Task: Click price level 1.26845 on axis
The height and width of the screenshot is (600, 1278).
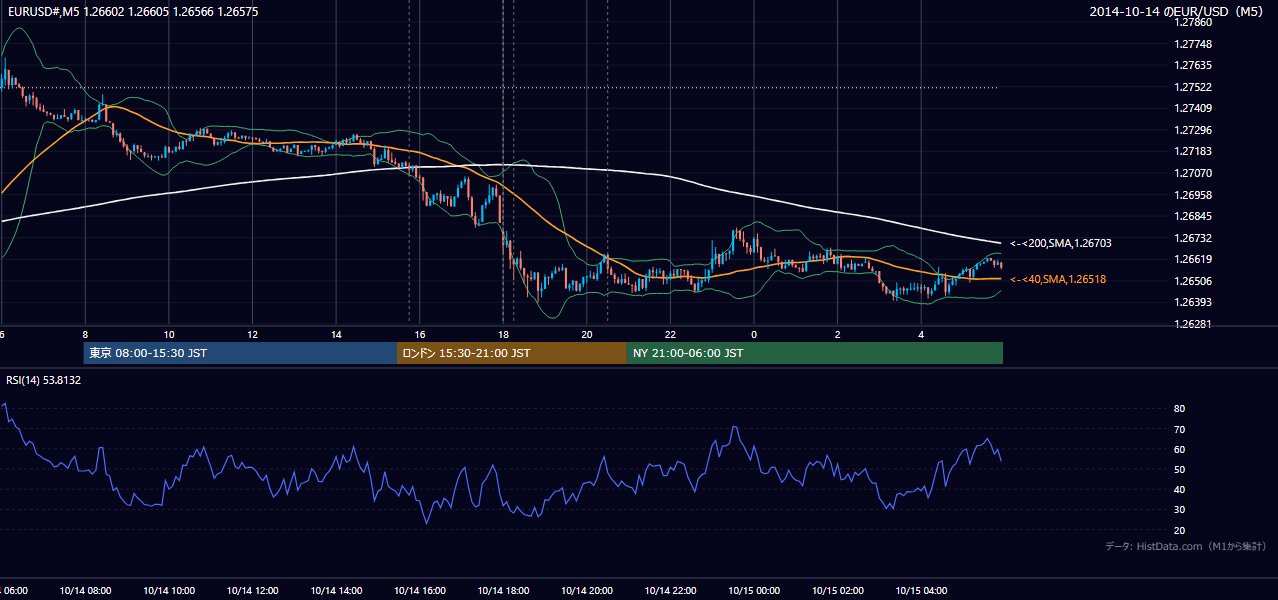Action: coord(1192,216)
